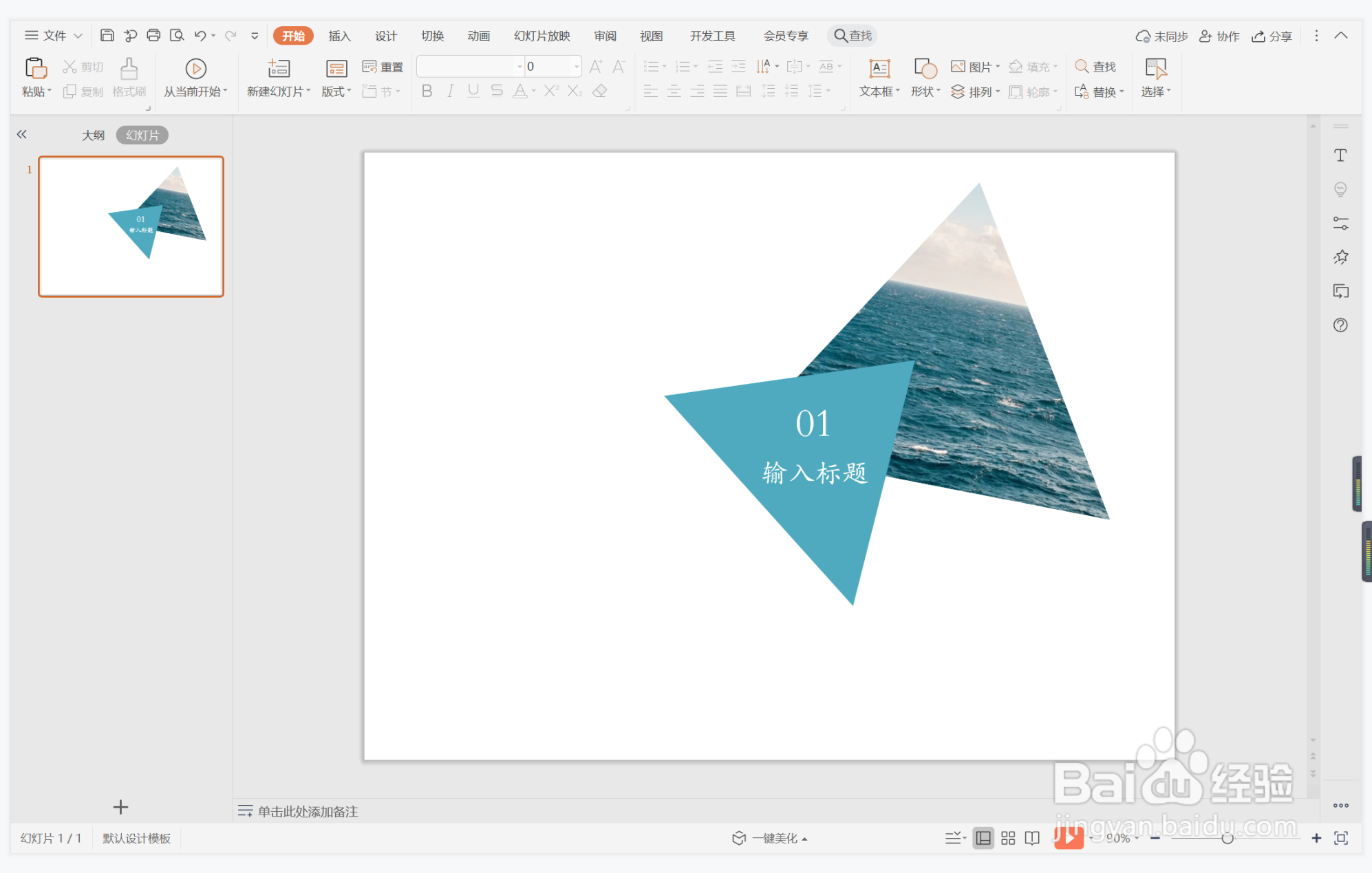Click the zoom slider handle

tap(1228, 838)
